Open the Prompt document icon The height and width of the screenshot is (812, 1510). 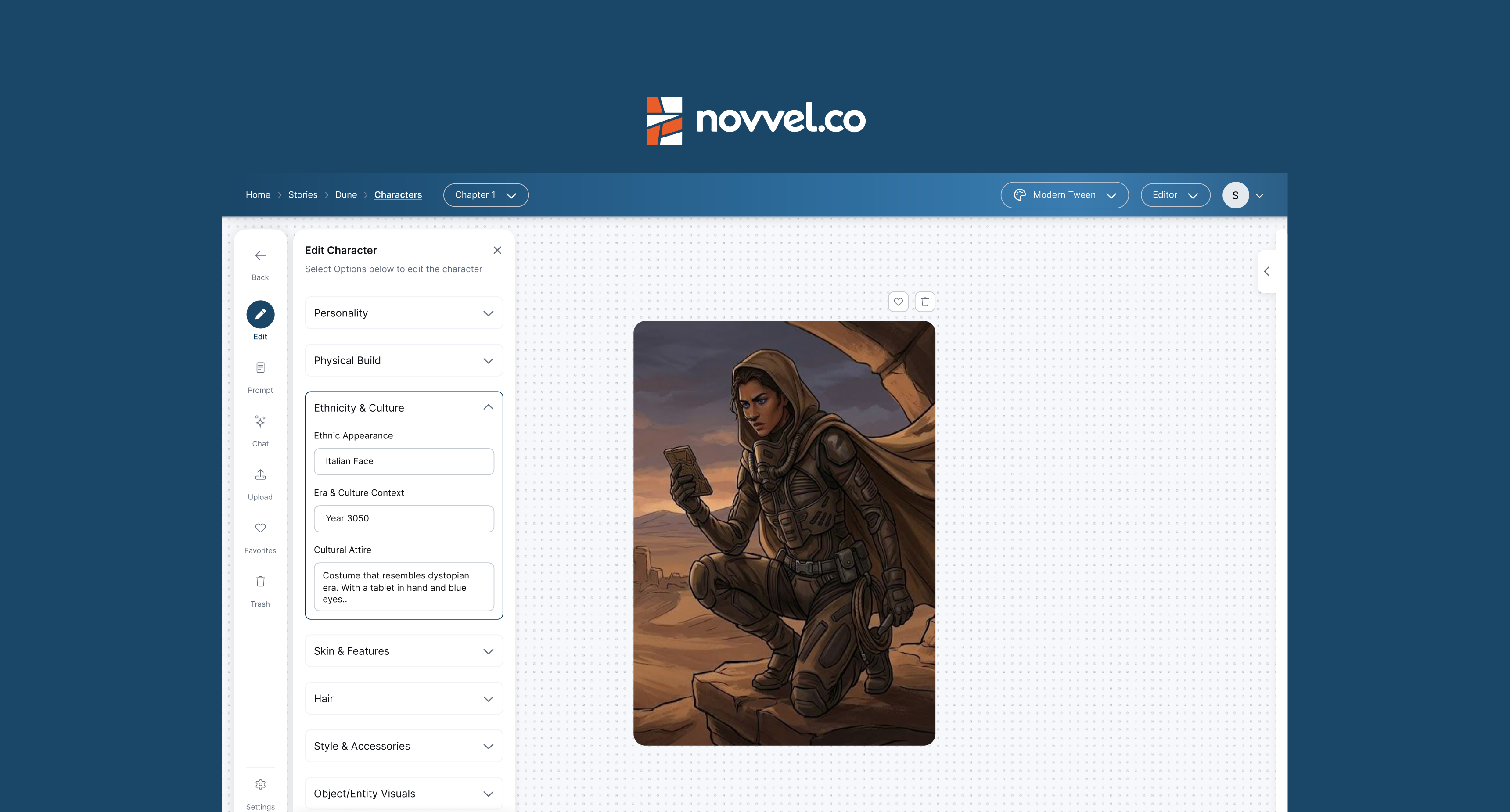260,368
